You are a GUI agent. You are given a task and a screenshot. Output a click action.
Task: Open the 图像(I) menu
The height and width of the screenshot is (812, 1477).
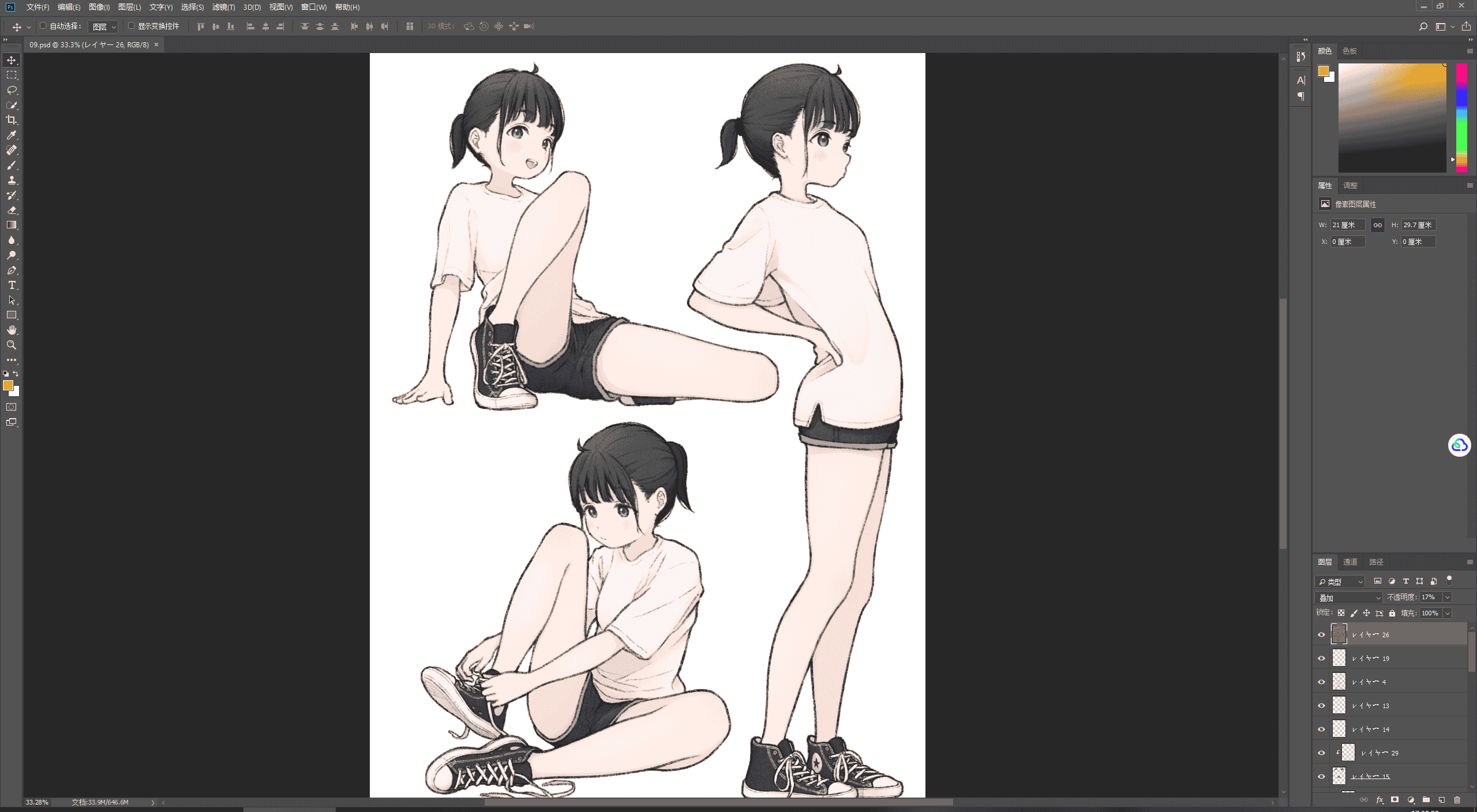tap(99, 7)
